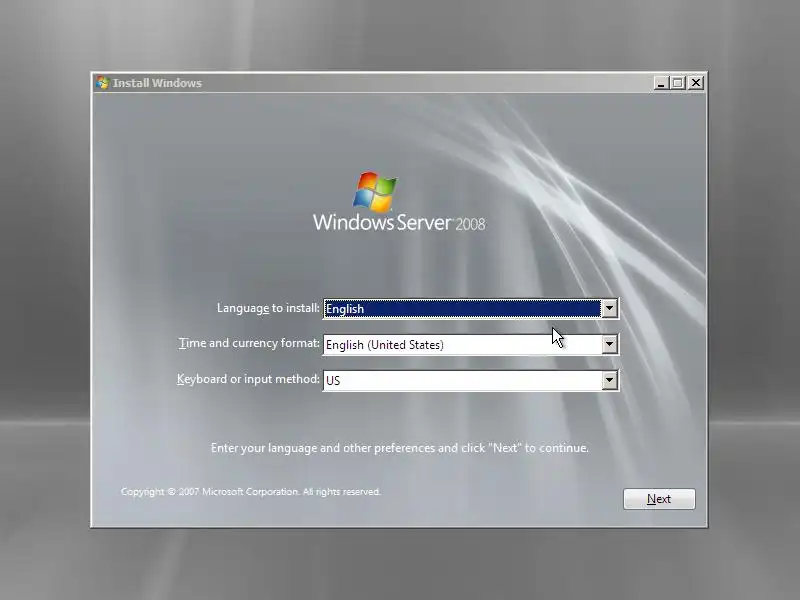Open the Language to install dropdown arrow

click(609, 308)
